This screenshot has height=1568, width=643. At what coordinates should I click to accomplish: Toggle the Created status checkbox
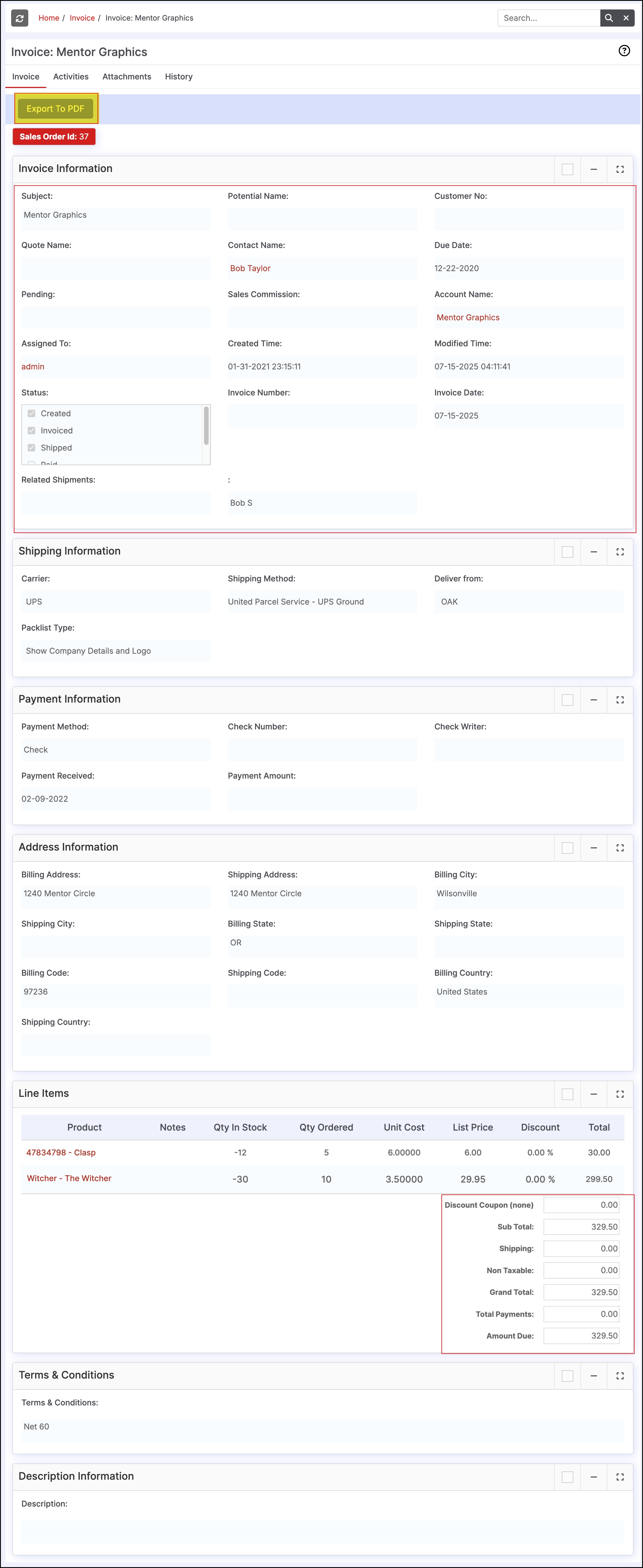point(32,413)
